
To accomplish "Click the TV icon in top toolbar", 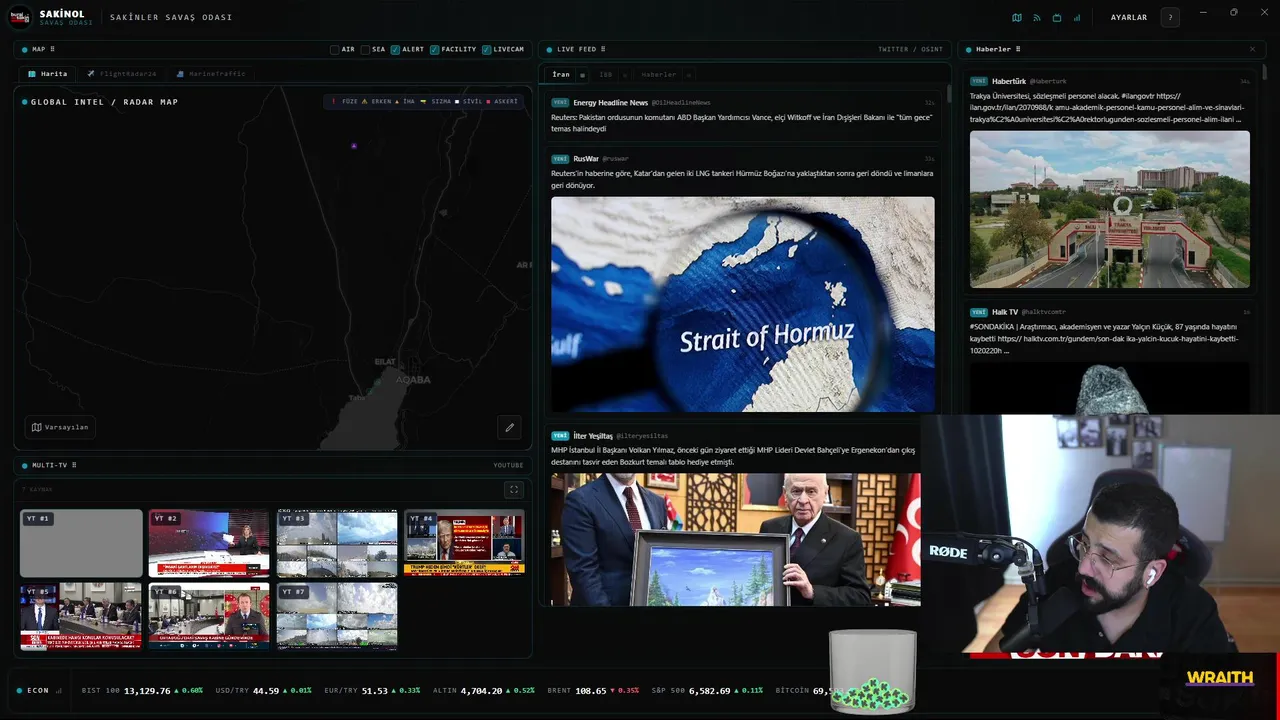I will 1057,17.
